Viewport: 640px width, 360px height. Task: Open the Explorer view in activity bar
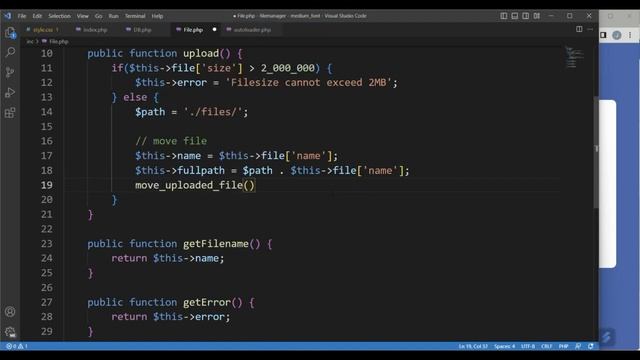[x=10, y=33]
